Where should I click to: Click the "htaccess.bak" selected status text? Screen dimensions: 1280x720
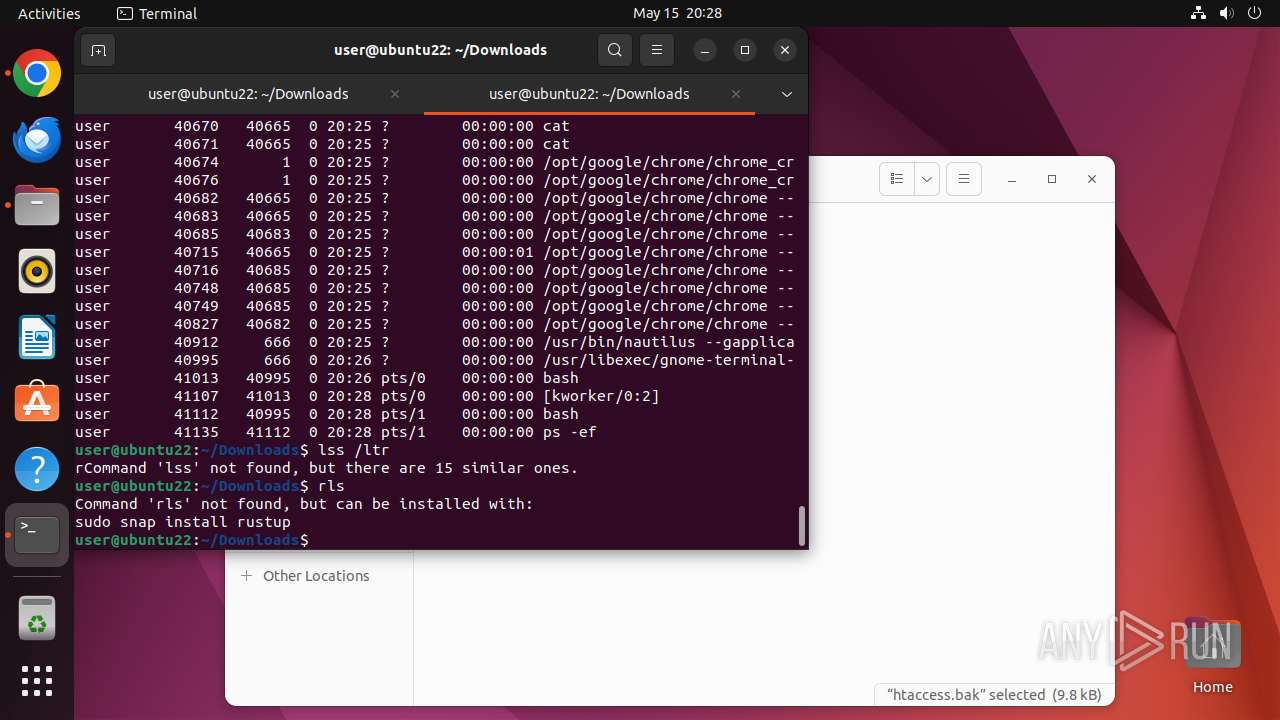tap(994, 695)
